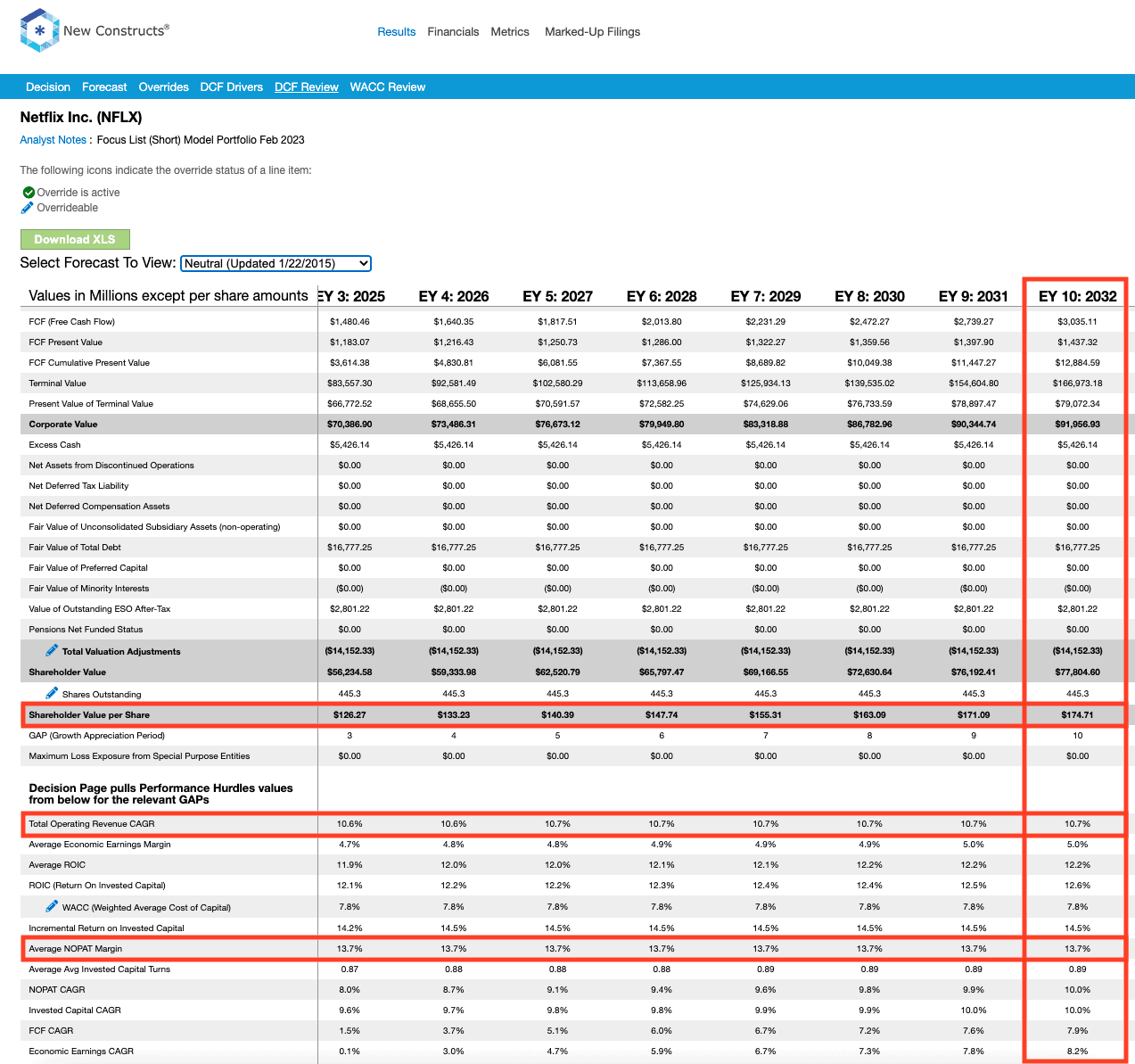The height and width of the screenshot is (1064, 1135).
Task: Click pencil icon beside WACC row
Action: (x=52, y=906)
